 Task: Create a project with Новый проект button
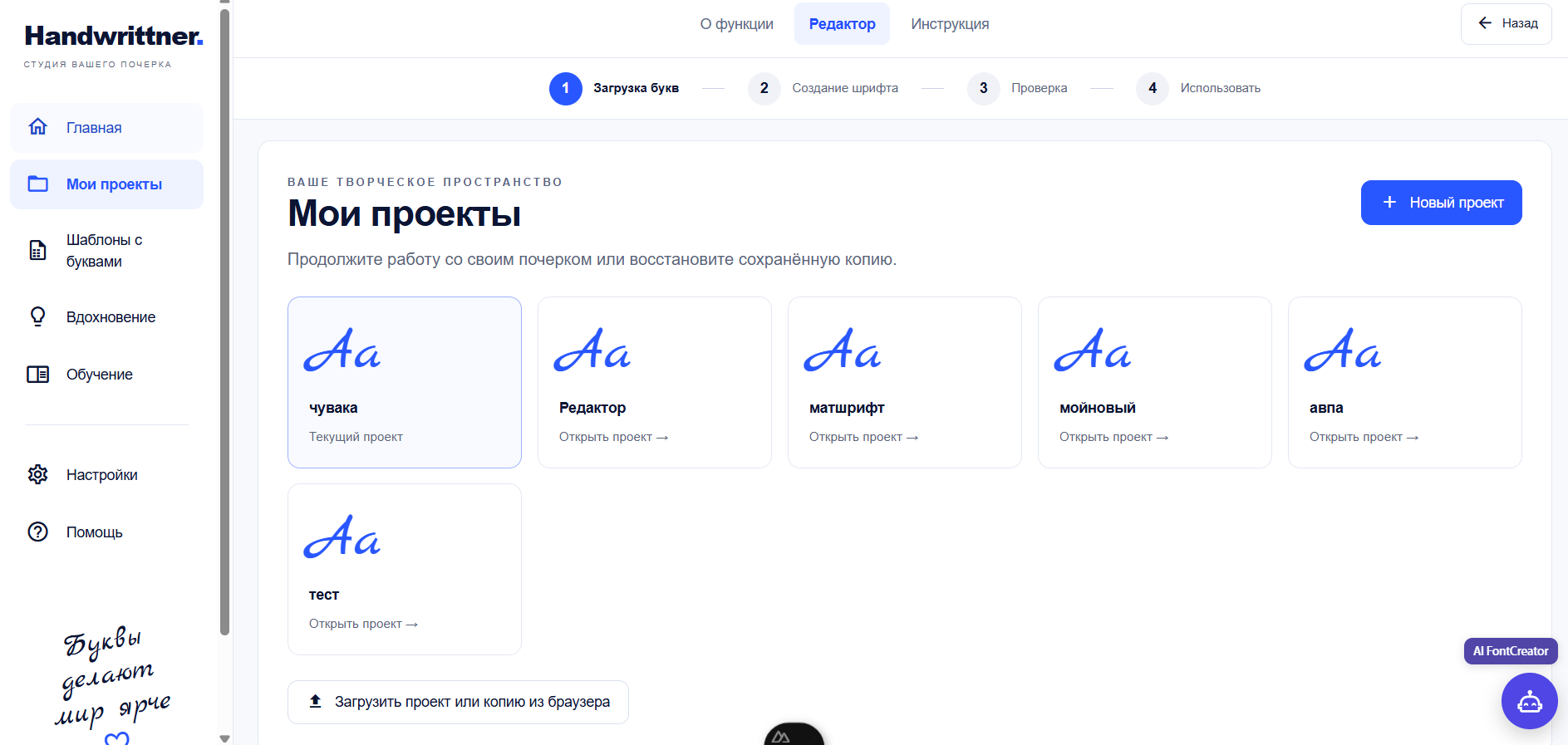(1441, 203)
